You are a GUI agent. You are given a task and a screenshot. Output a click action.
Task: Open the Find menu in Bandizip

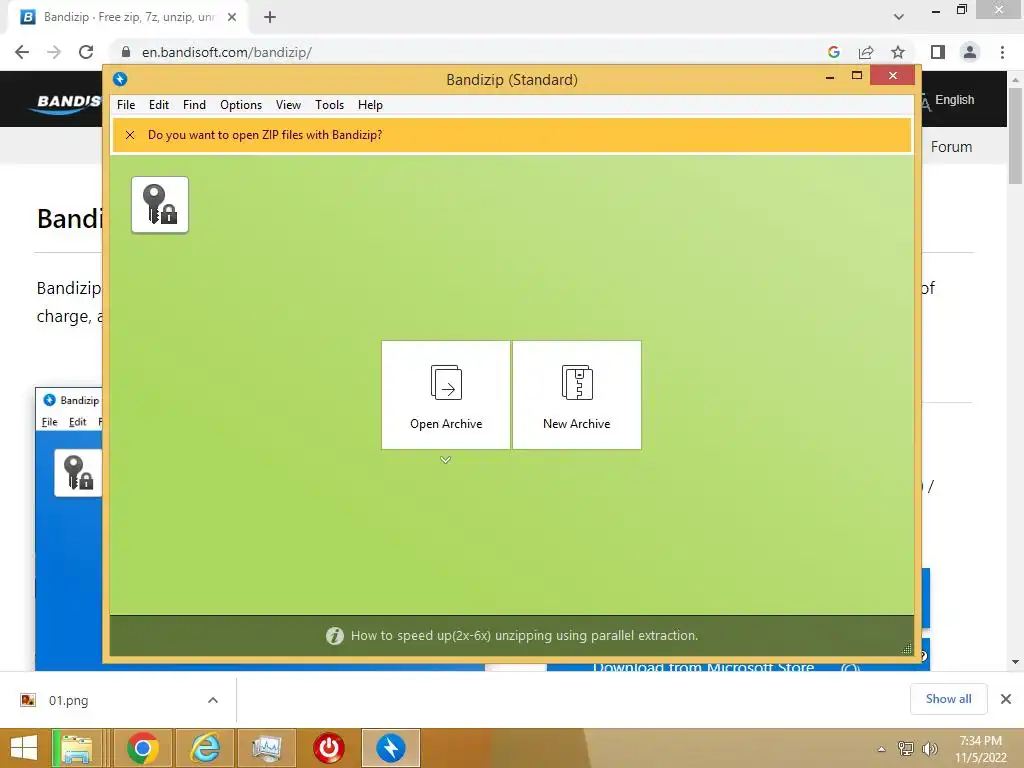coord(194,104)
